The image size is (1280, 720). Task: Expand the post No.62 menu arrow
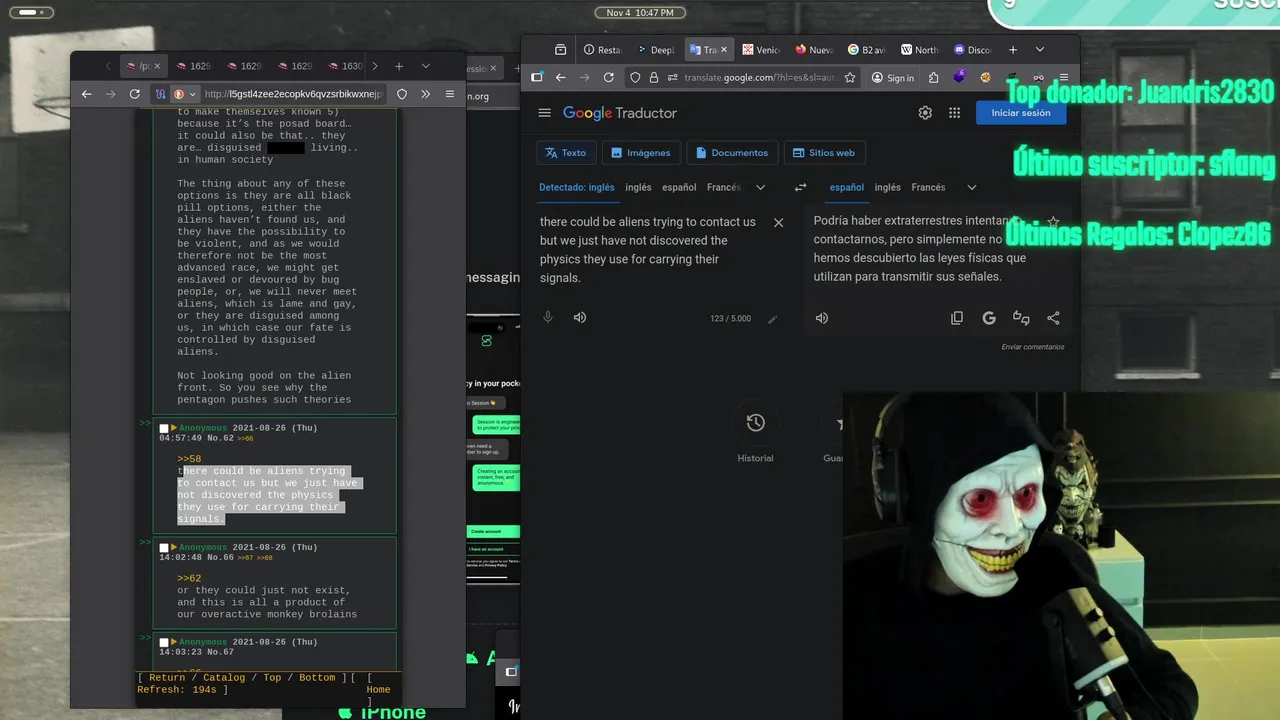174,428
